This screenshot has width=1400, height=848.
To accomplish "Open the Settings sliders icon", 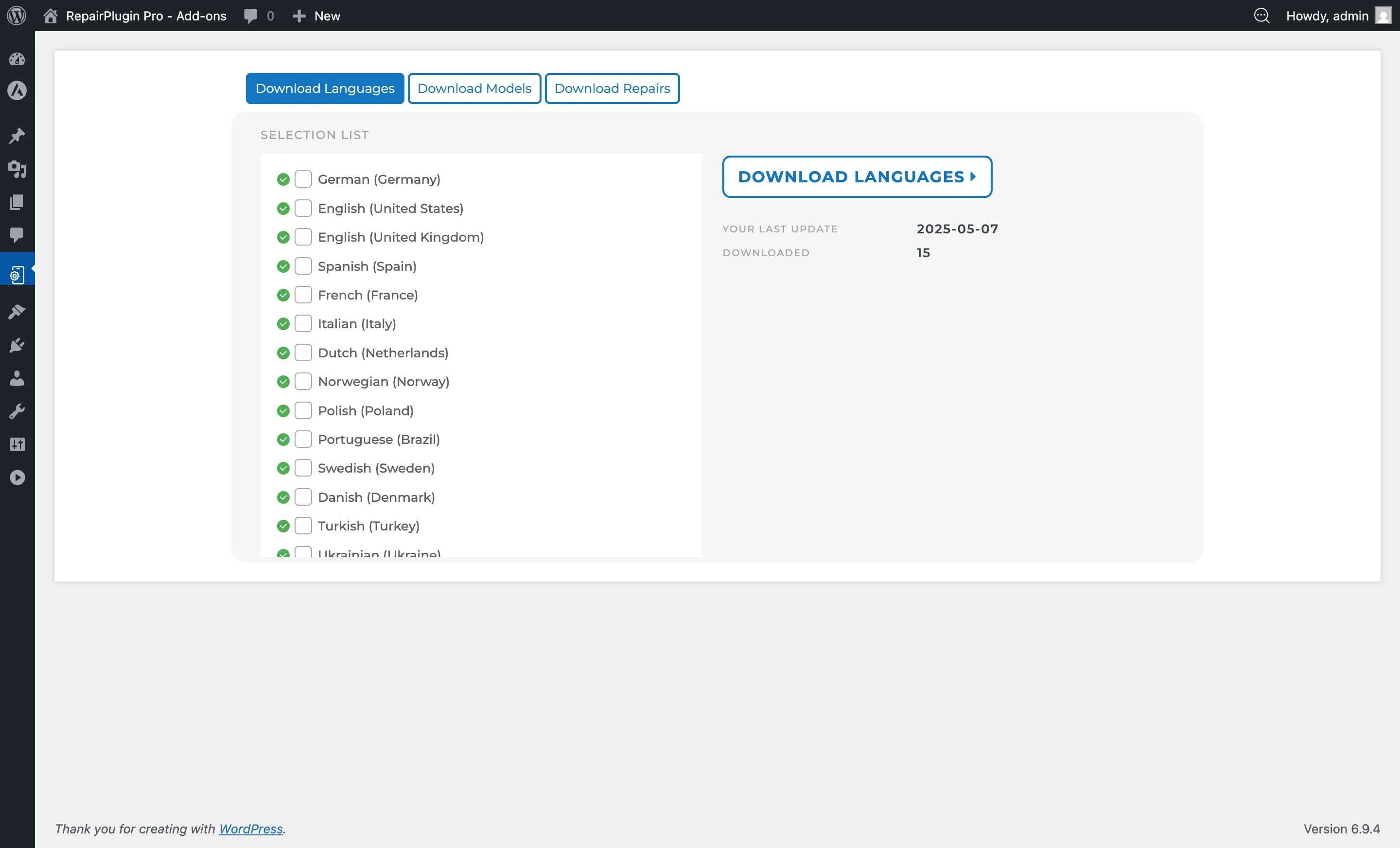I will coord(17,444).
